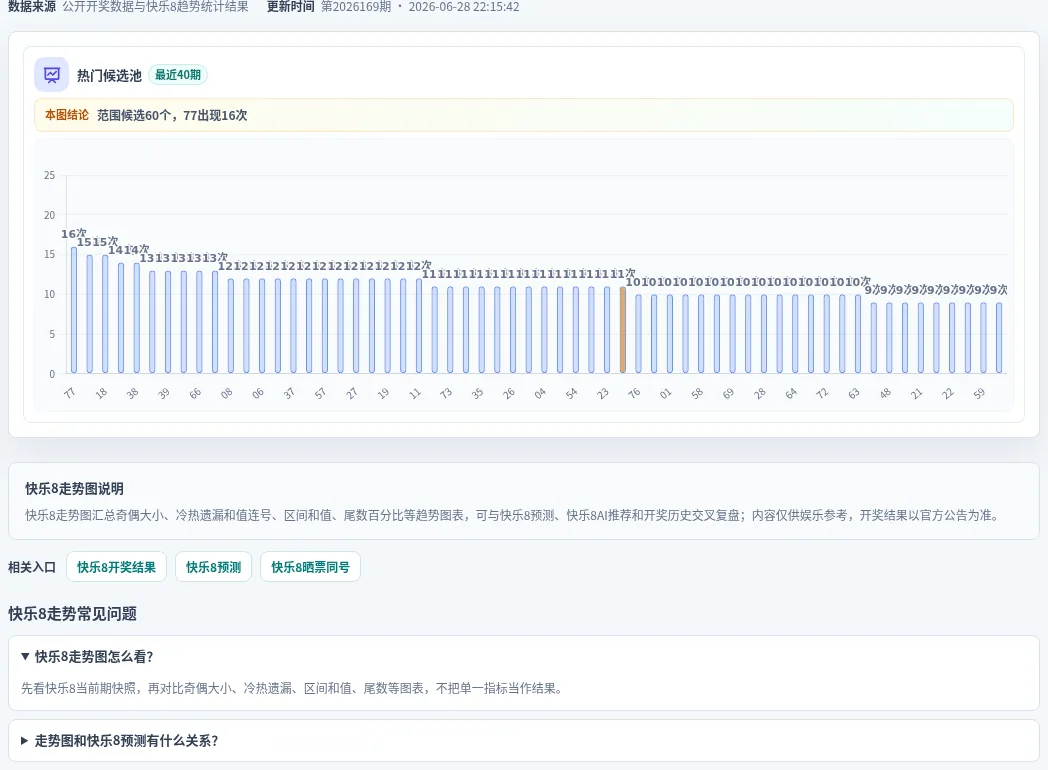Click x-axis label 69
Image resolution: width=1048 pixels, height=770 pixels.
coord(729,393)
